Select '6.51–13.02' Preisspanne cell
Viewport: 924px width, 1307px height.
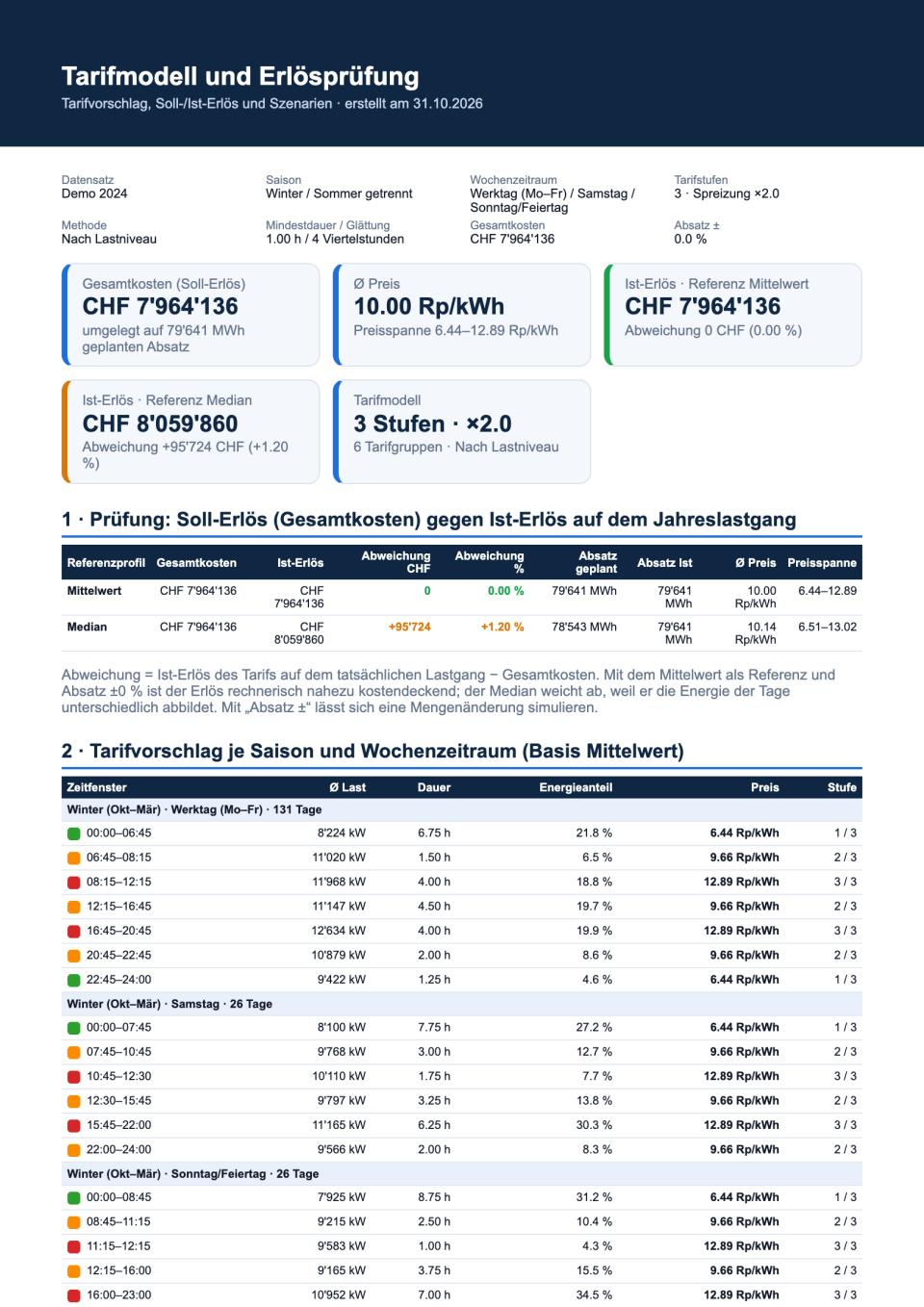point(828,627)
